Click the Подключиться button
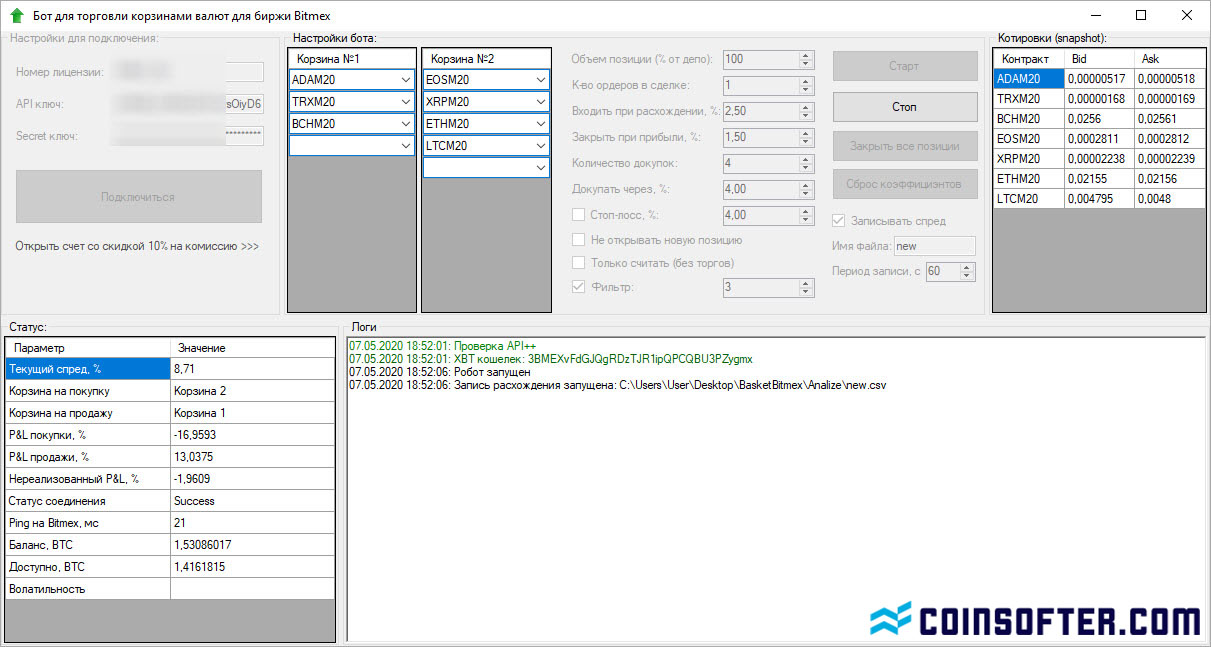Image resolution: width=1211 pixels, height=647 pixels. pos(138,197)
